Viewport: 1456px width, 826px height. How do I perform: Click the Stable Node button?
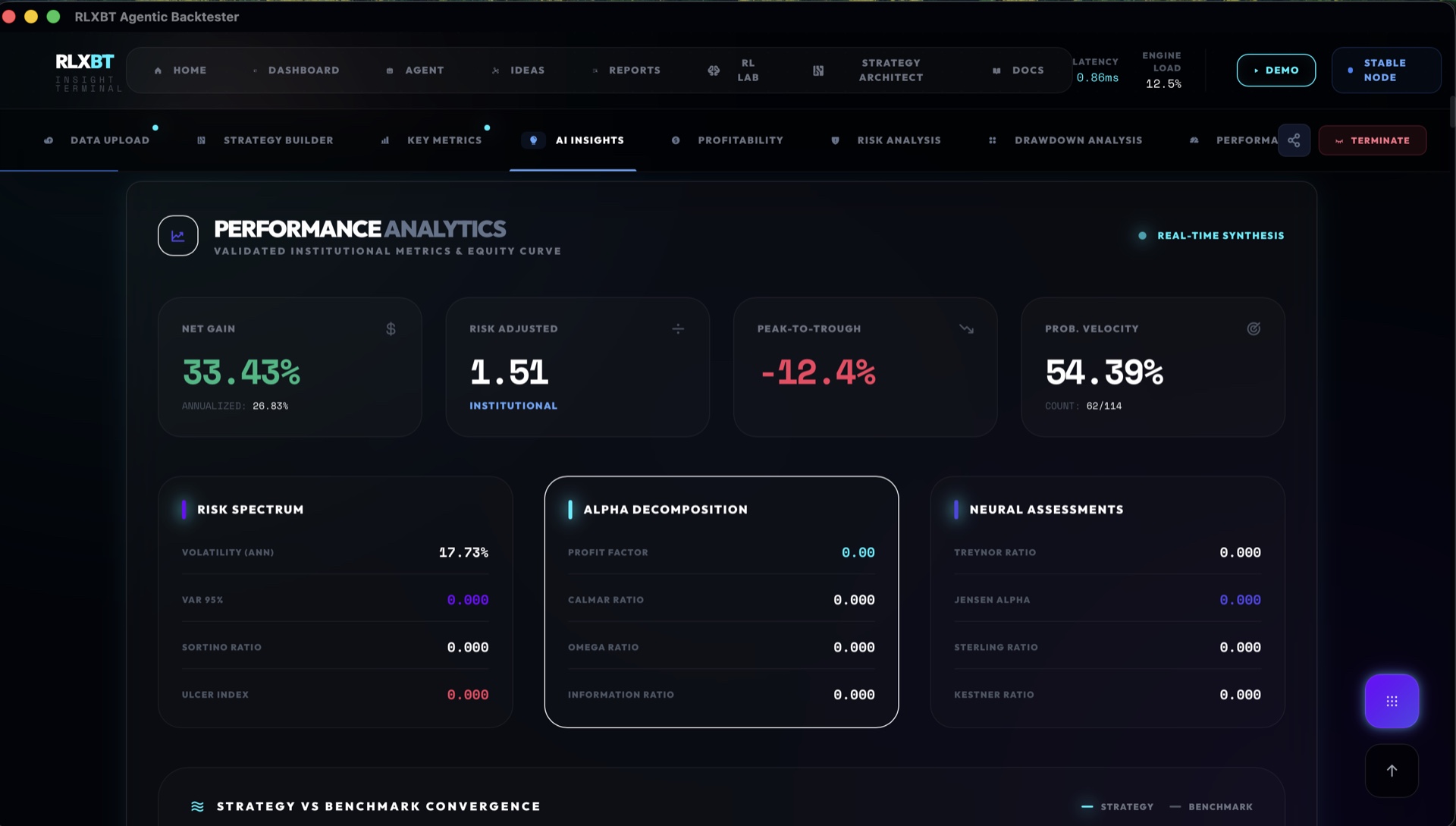tap(1386, 71)
